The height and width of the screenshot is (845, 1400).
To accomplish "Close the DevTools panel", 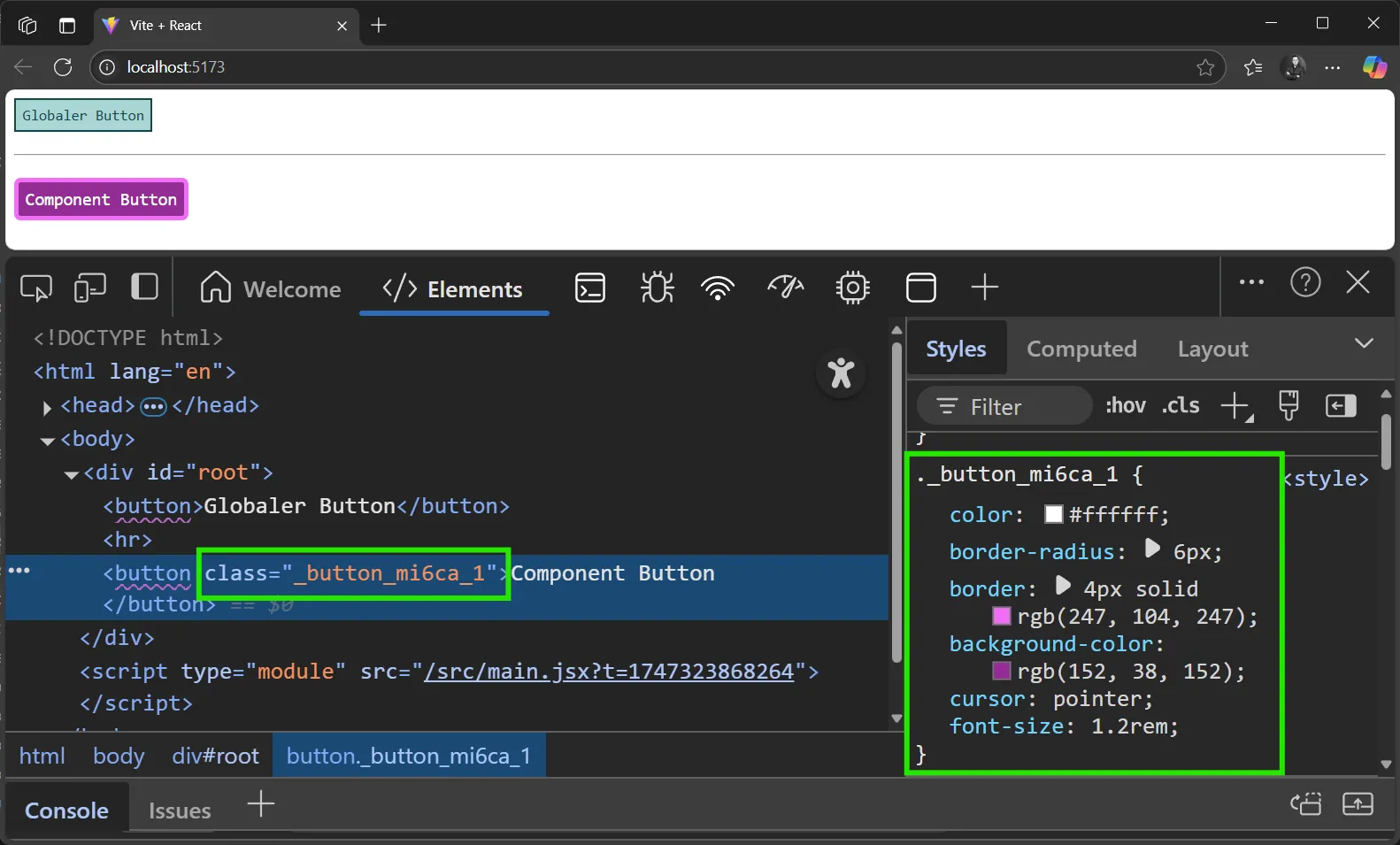I will 1358,282.
